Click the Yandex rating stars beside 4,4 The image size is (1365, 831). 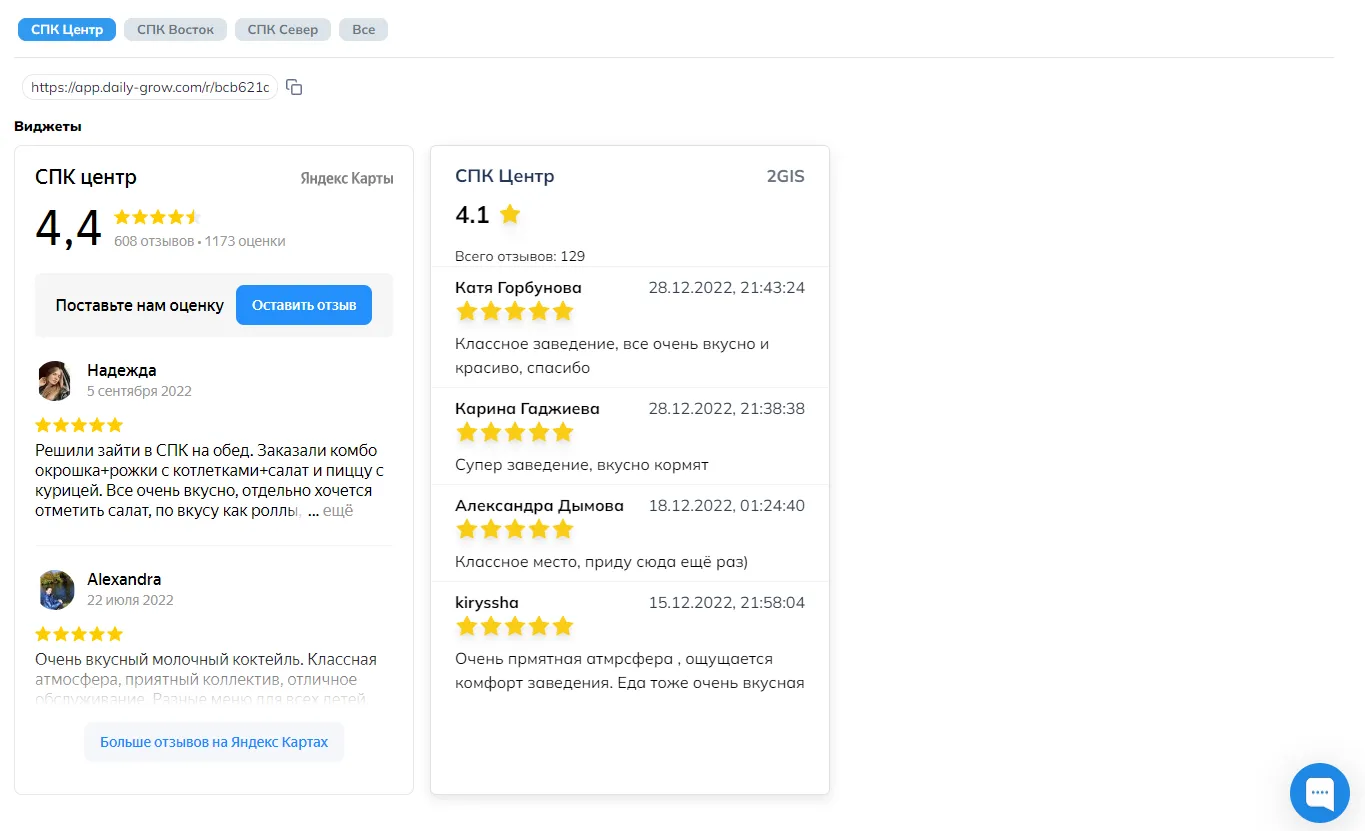click(x=157, y=217)
